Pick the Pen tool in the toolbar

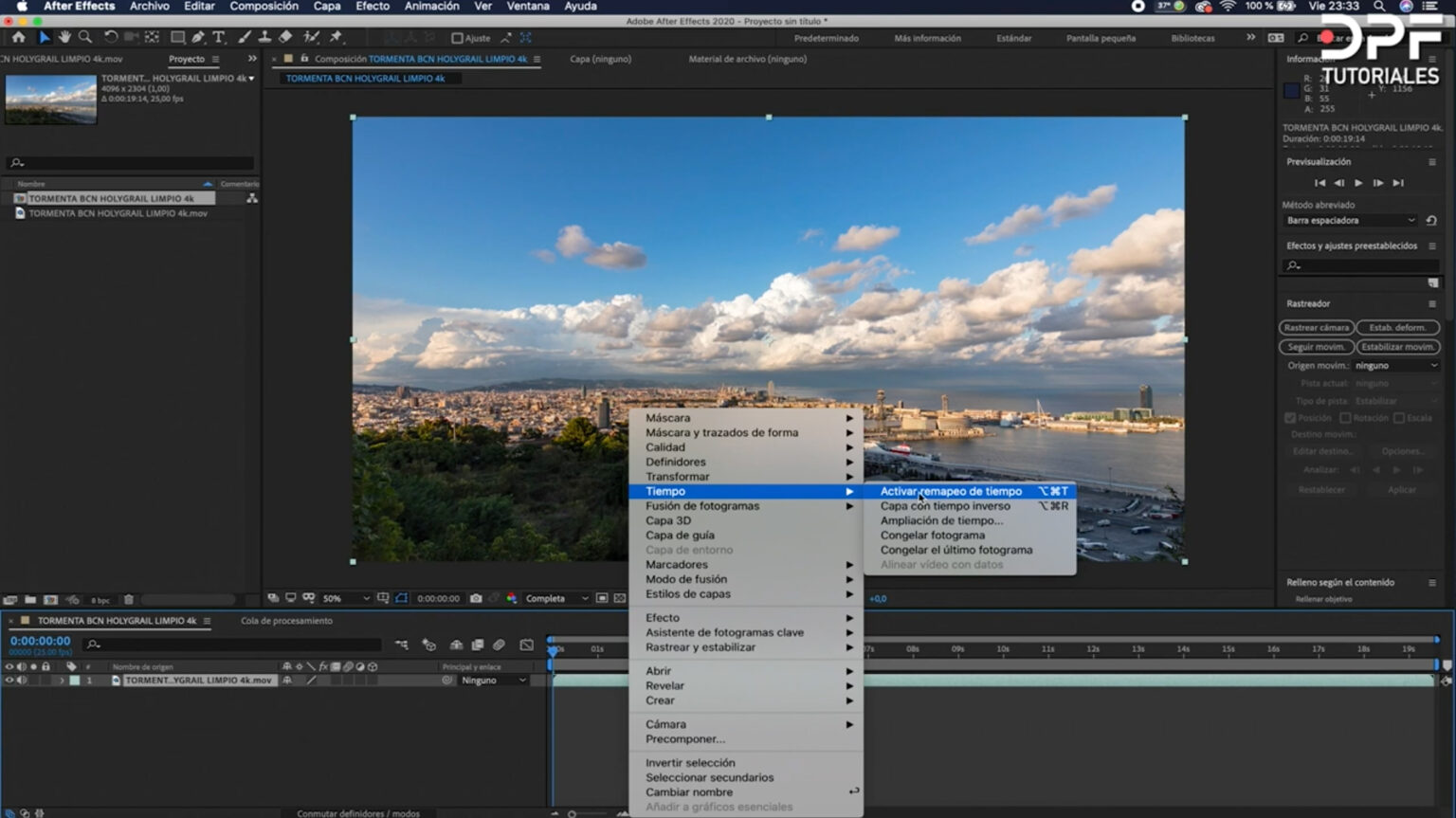click(x=198, y=37)
